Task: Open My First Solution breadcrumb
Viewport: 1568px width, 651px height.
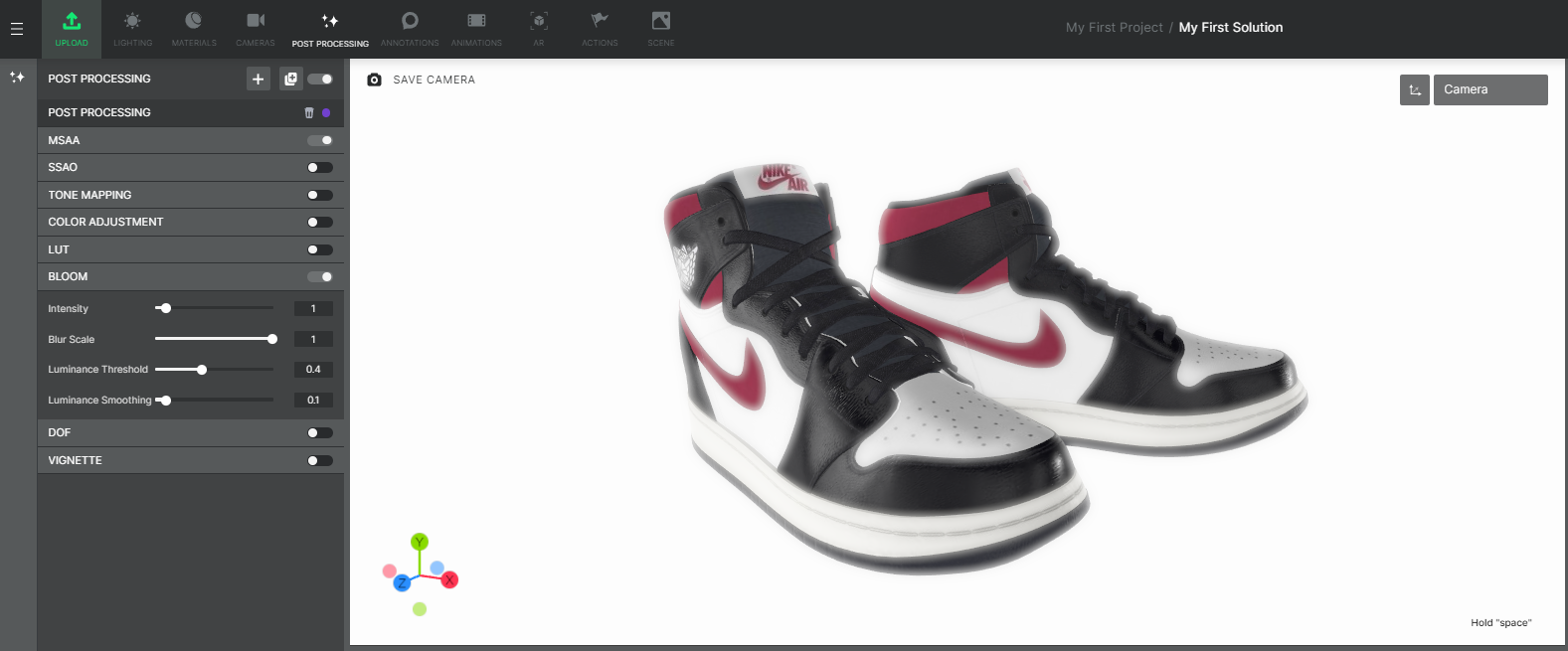Action: (1231, 28)
